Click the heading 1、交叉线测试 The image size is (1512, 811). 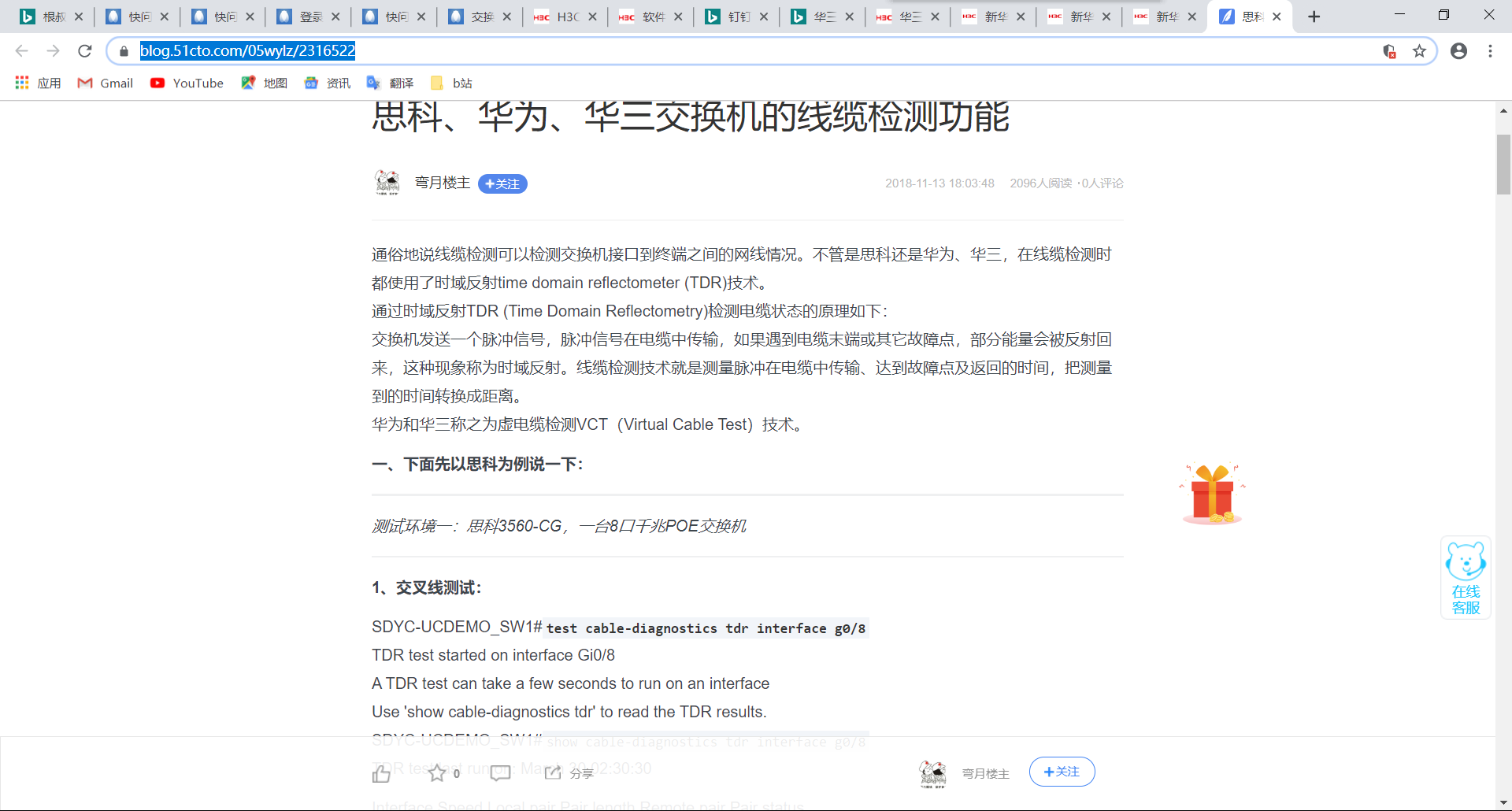(x=427, y=588)
